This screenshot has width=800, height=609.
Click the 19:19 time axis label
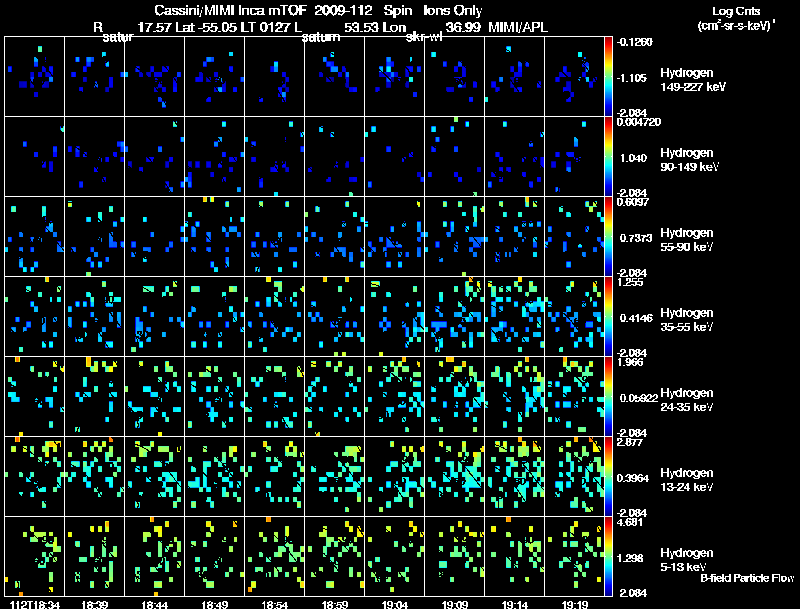575,604
